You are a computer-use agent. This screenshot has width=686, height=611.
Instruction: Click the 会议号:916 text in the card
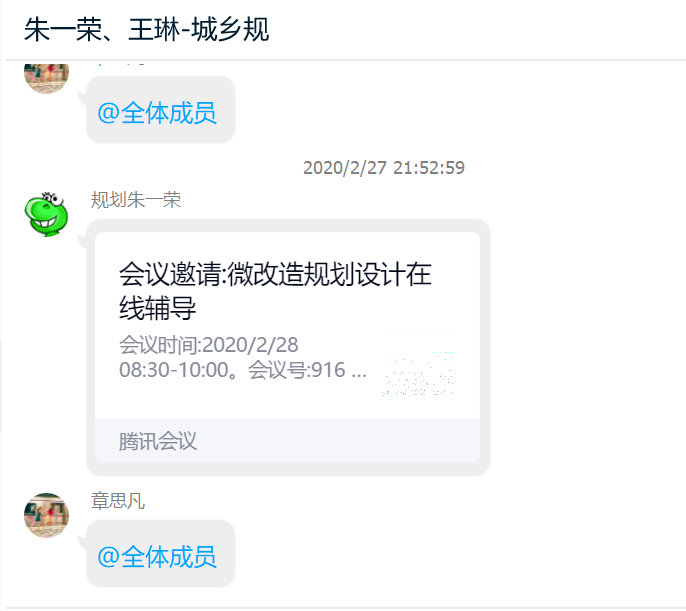click(297, 370)
